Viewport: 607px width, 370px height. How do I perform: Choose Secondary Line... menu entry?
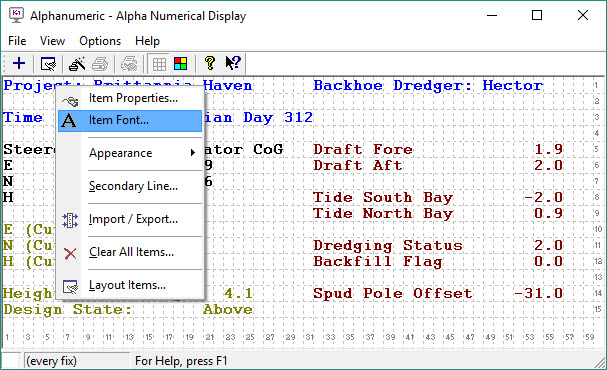click(130, 186)
